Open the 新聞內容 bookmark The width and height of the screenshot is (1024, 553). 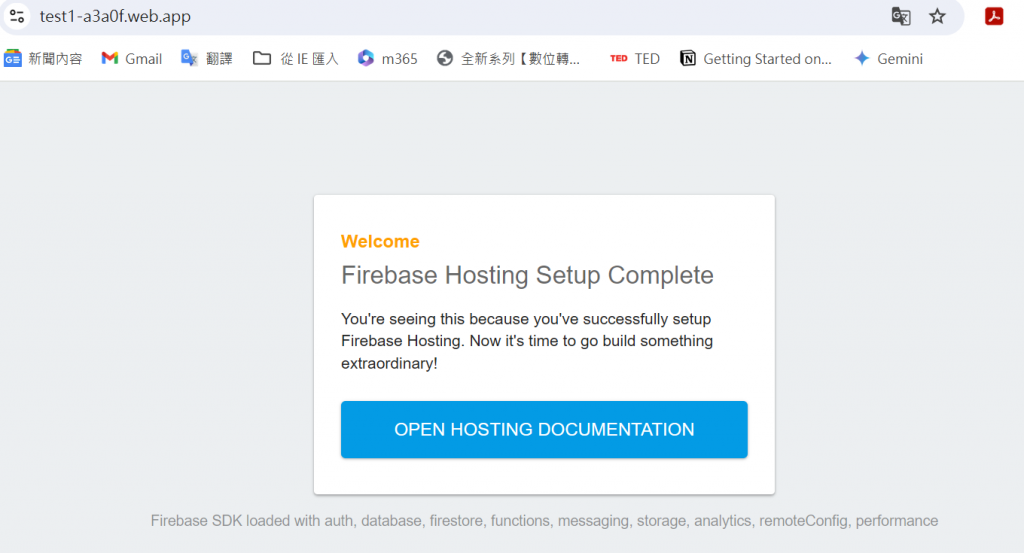click(x=43, y=59)
